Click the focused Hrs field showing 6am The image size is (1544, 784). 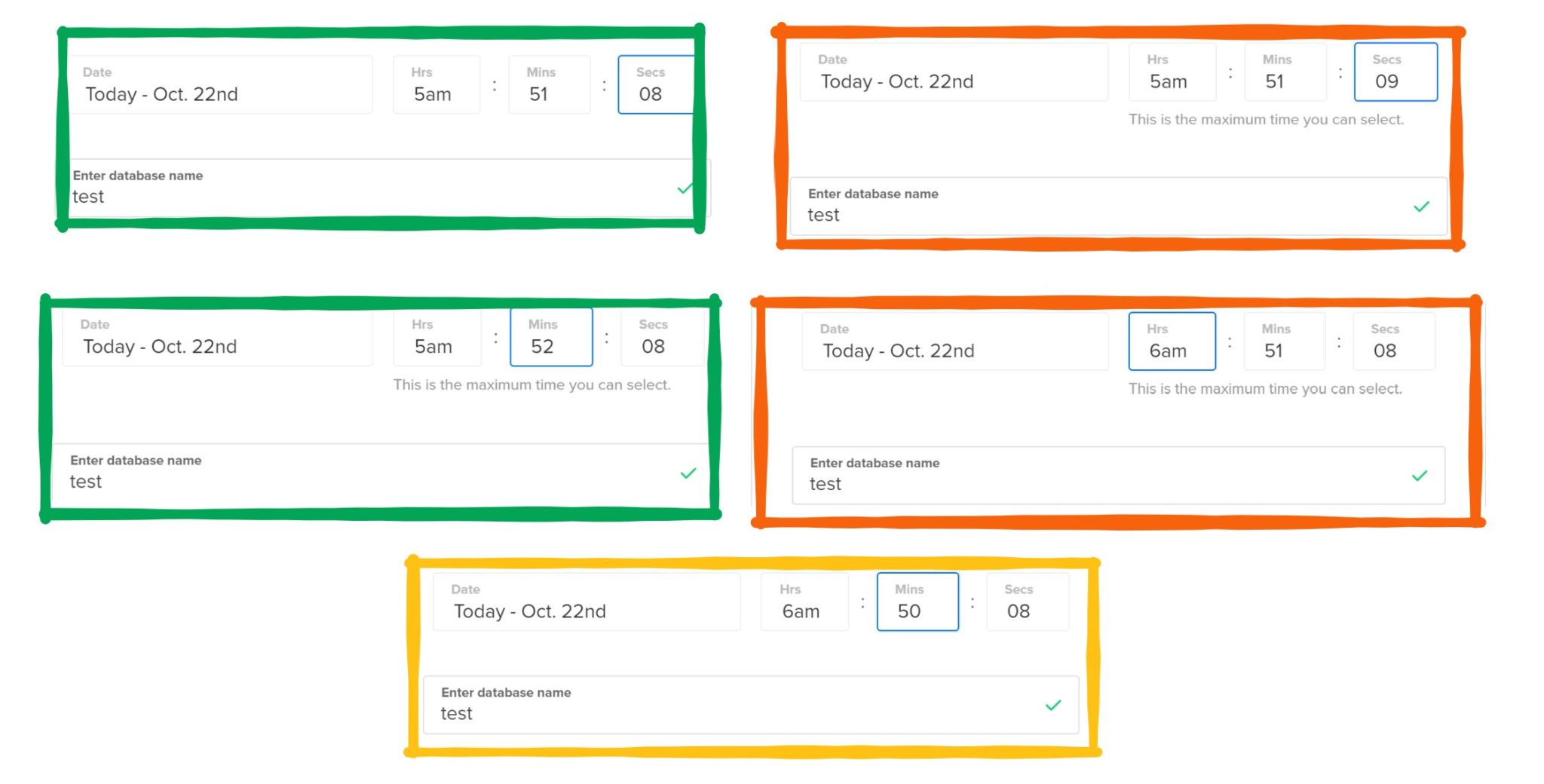coord(1172,341)
